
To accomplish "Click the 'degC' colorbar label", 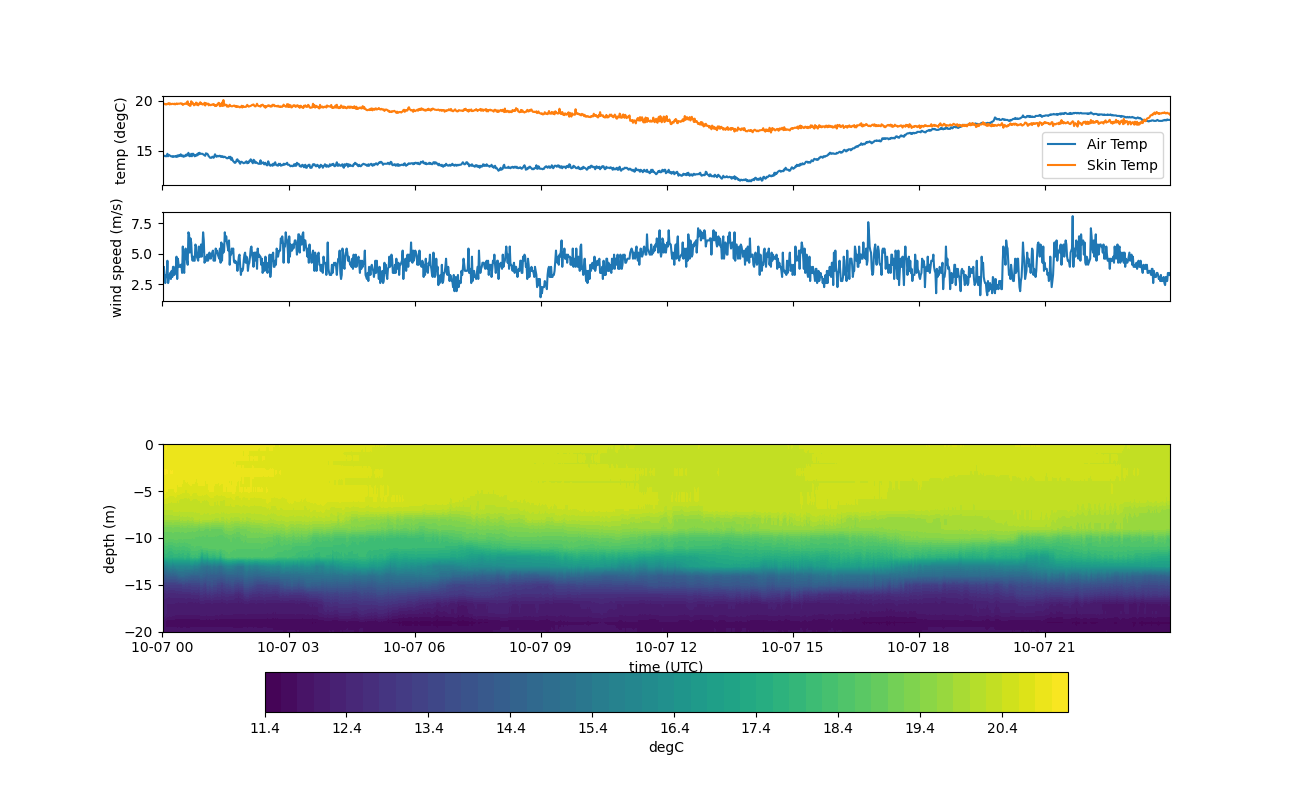I will coord(666,747).
